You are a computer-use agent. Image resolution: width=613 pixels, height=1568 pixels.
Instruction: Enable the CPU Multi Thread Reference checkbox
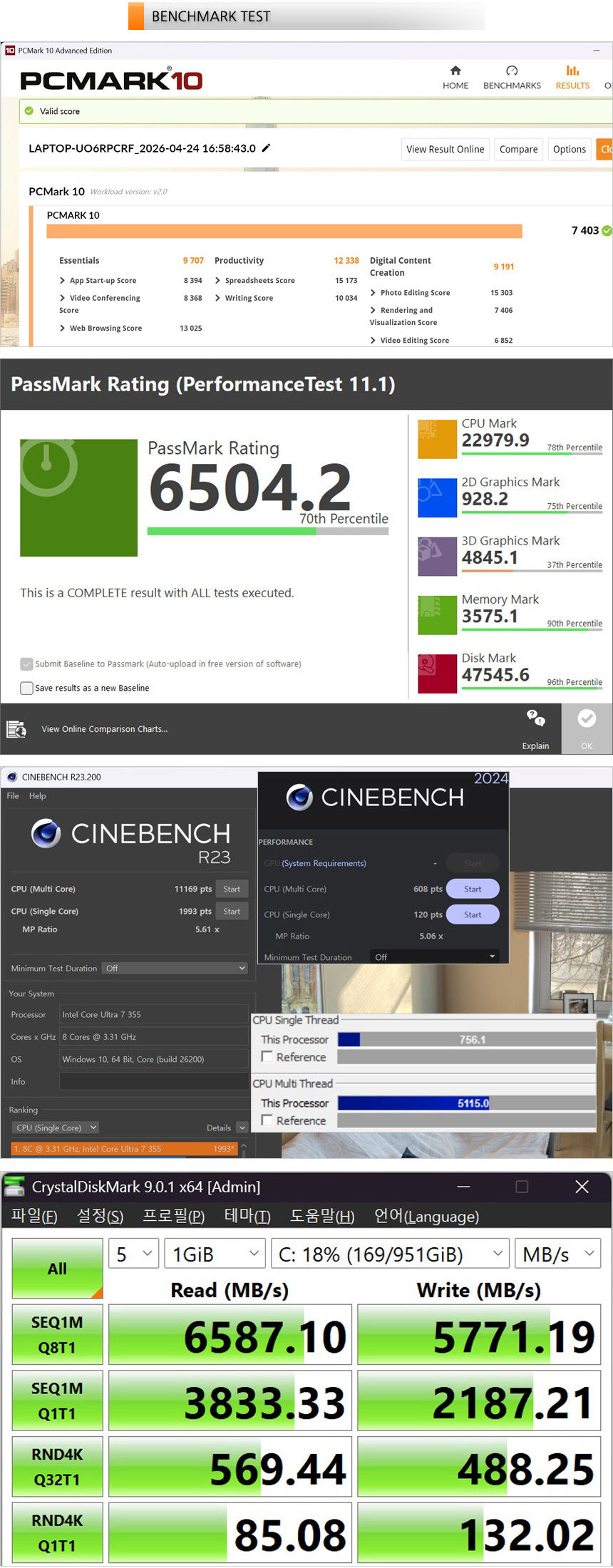267,1120
